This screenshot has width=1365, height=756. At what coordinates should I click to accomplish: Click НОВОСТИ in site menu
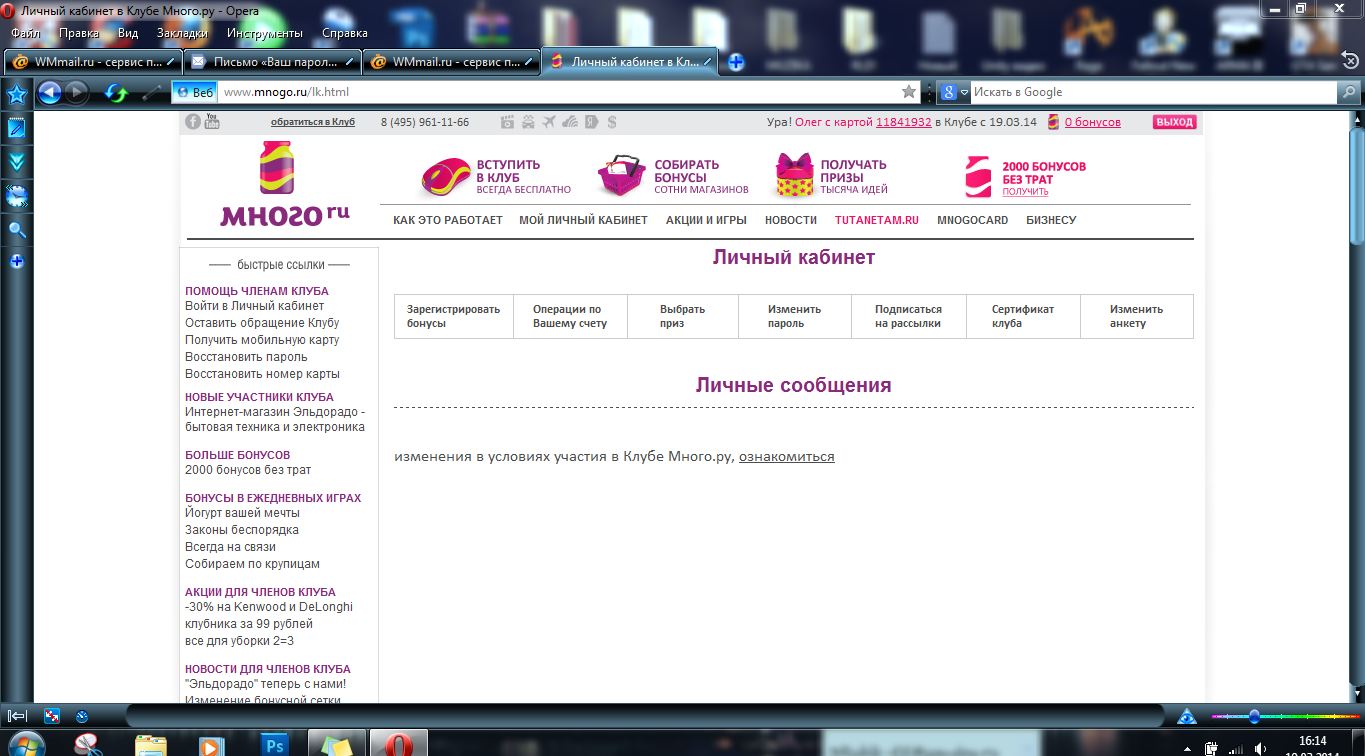[791, 220]
